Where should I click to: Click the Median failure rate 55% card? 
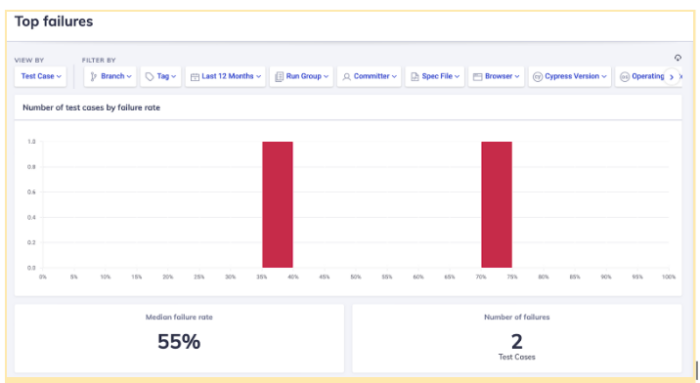179,338
